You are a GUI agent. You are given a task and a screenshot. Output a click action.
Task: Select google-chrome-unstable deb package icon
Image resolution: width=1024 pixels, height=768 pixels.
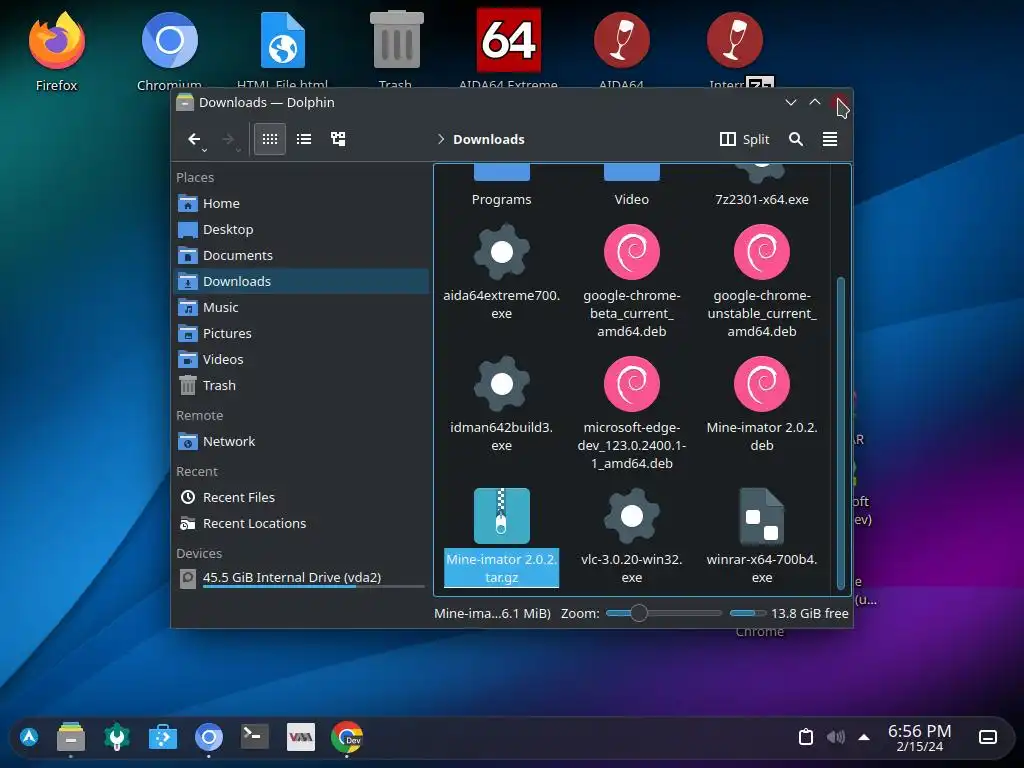[x=761, y=252]
